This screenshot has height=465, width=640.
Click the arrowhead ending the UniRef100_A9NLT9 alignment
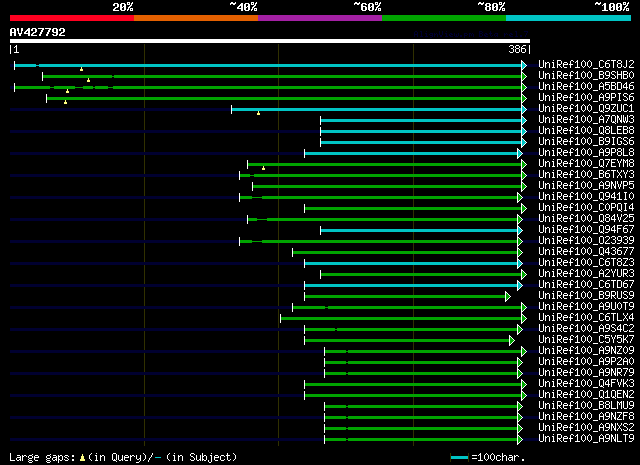(520, 440)
